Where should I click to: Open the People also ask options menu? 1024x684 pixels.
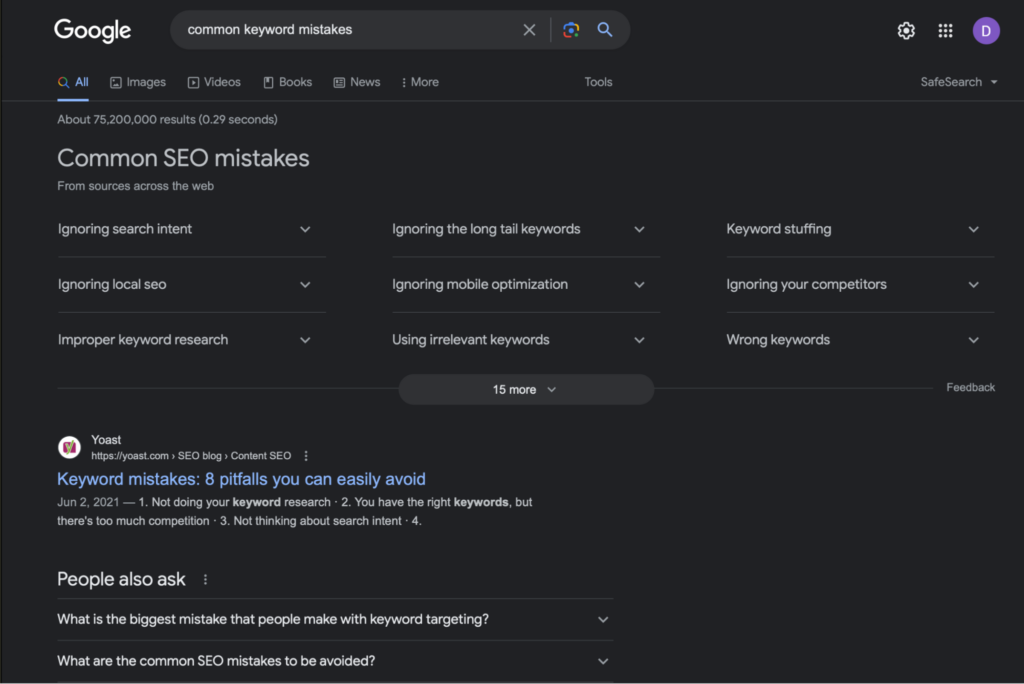pyautogui.click(x=205, y=579)
